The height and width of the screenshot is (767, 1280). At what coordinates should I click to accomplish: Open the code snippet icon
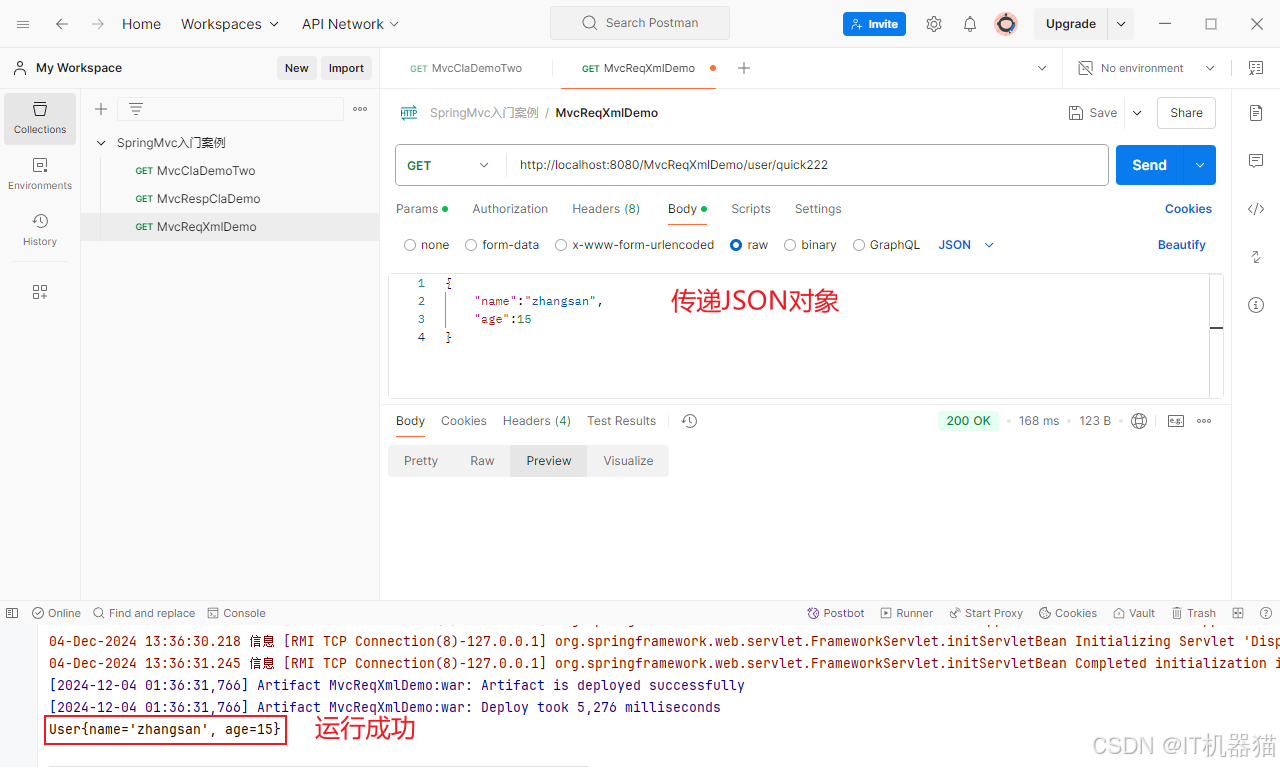(1256, 209)
